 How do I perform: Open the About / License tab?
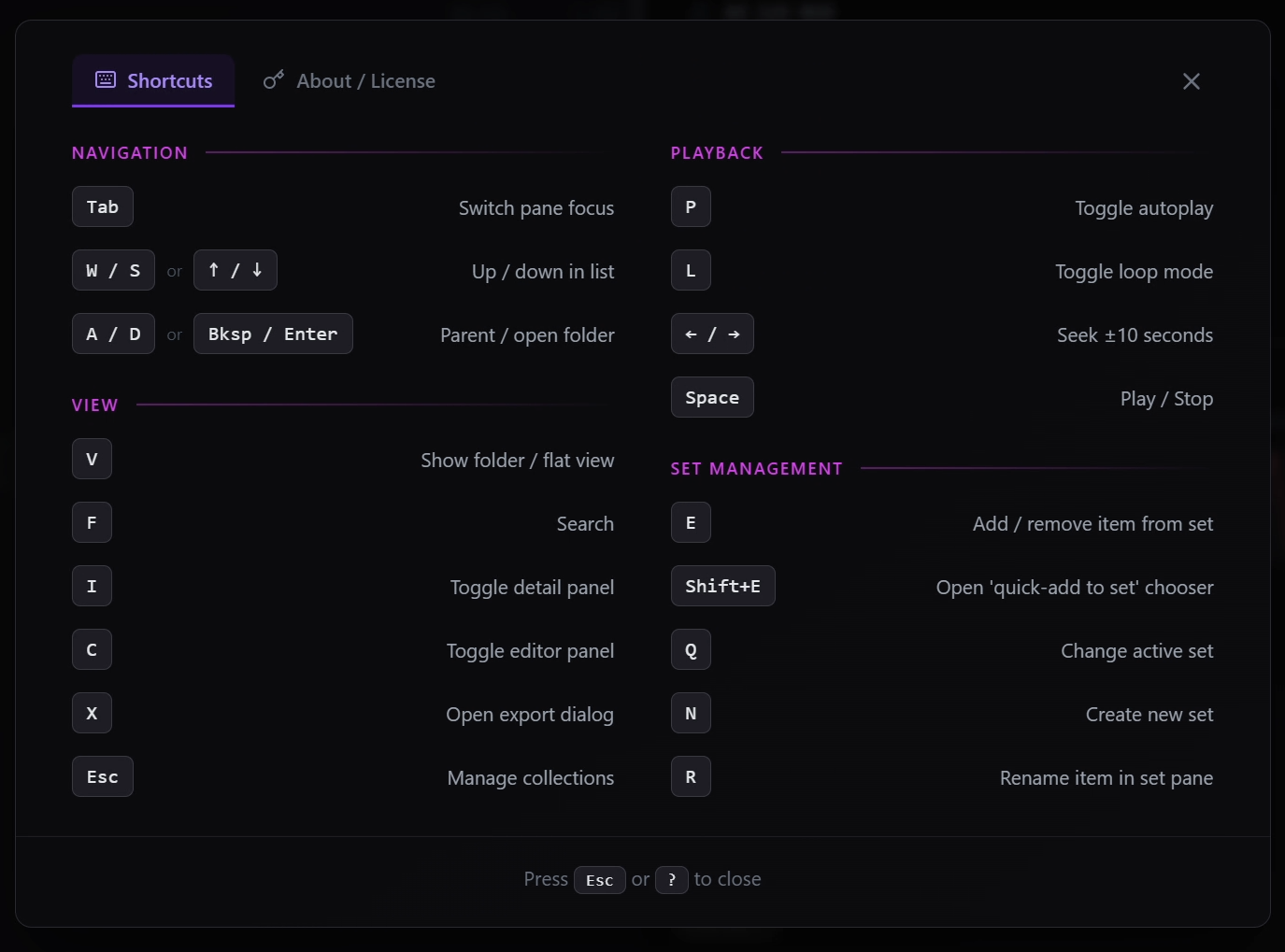click(350, 81)
